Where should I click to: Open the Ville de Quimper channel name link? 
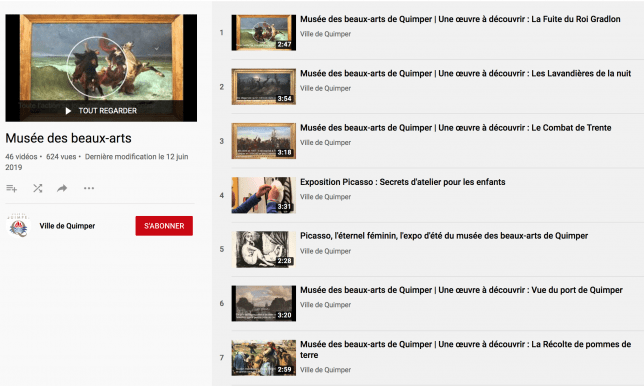coord(67,226)
